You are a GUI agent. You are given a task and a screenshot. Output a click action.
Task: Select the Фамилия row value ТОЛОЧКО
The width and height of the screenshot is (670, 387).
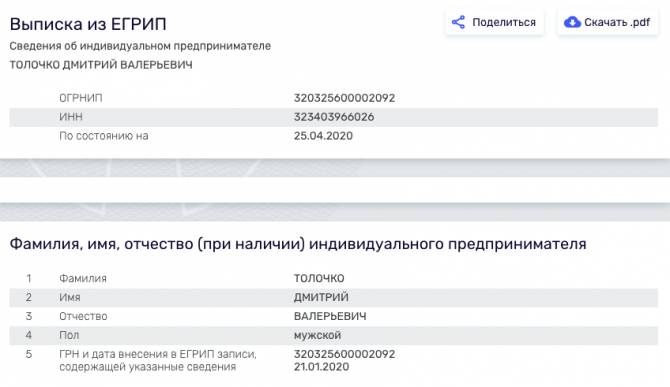(x=319, y=278)
